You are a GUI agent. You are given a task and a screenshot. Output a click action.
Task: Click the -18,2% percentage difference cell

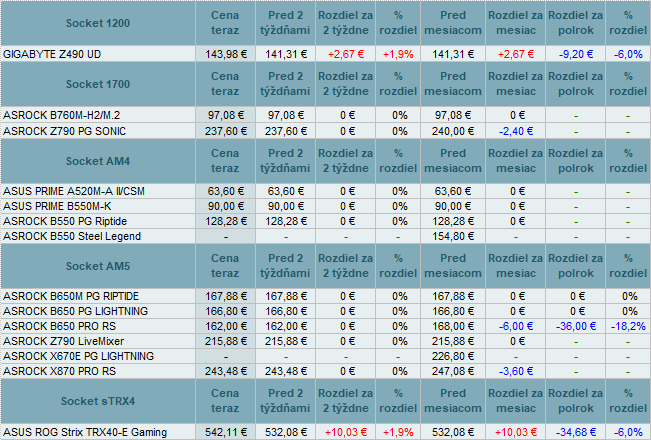628,326
